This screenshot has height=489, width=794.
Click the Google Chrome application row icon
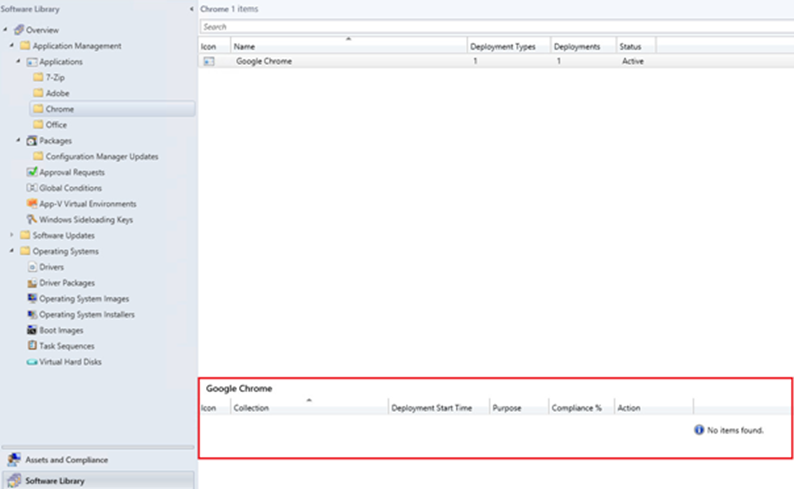click(x=209, y=61)
